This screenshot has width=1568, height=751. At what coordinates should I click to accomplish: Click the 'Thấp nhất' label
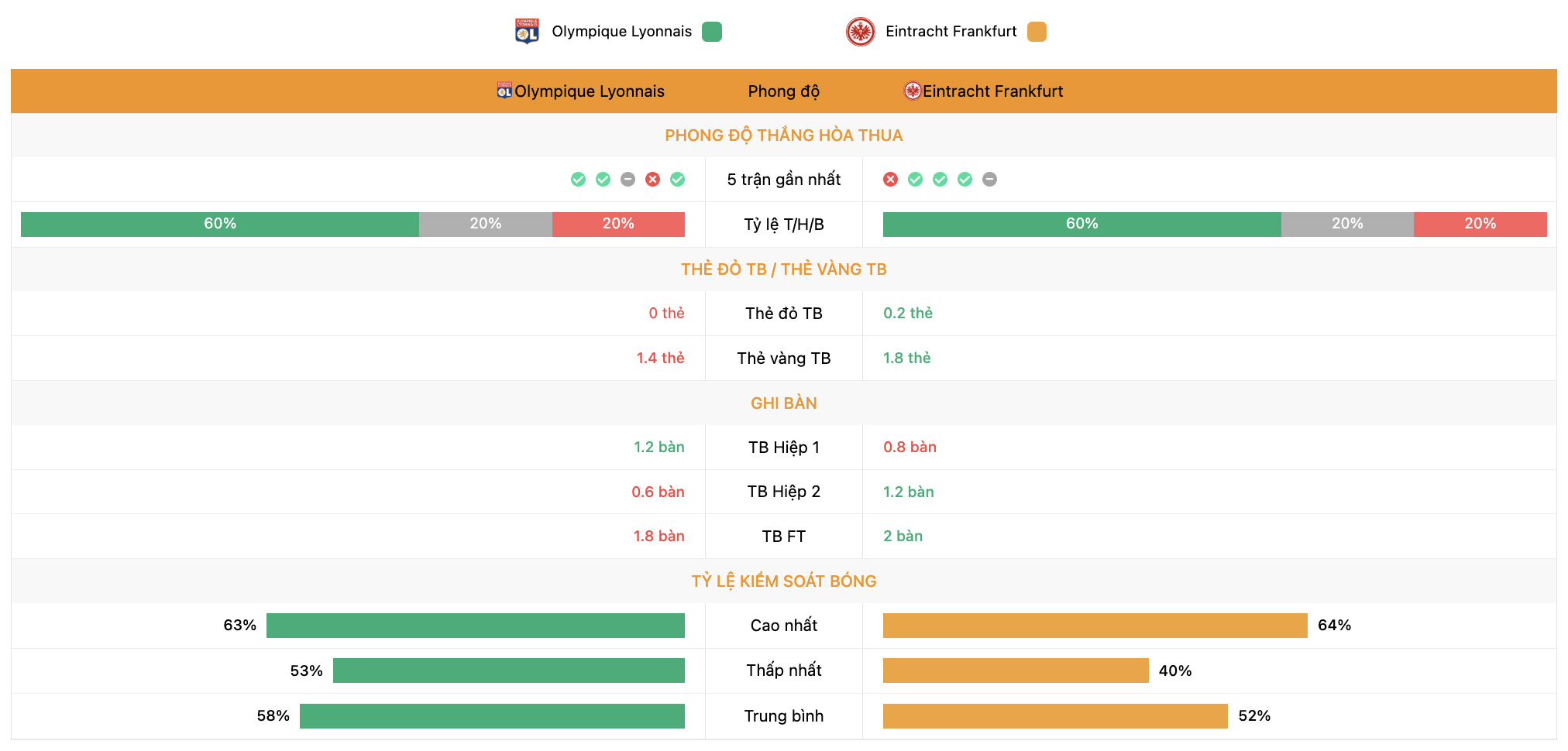click(x=783, y=670)
